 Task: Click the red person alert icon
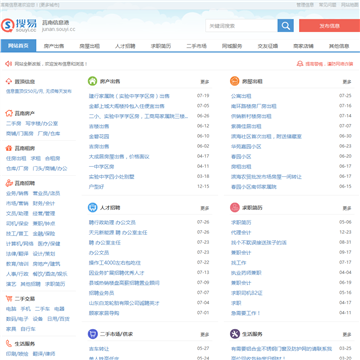pyautogui.click(x=300, y=64)
